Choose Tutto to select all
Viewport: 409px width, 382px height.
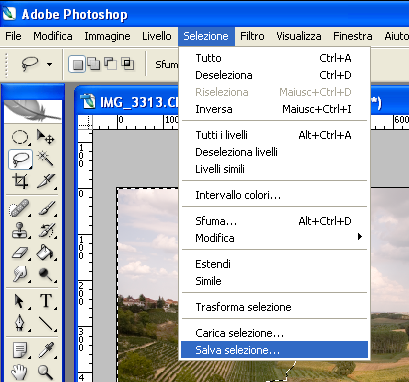pos(274,58)
